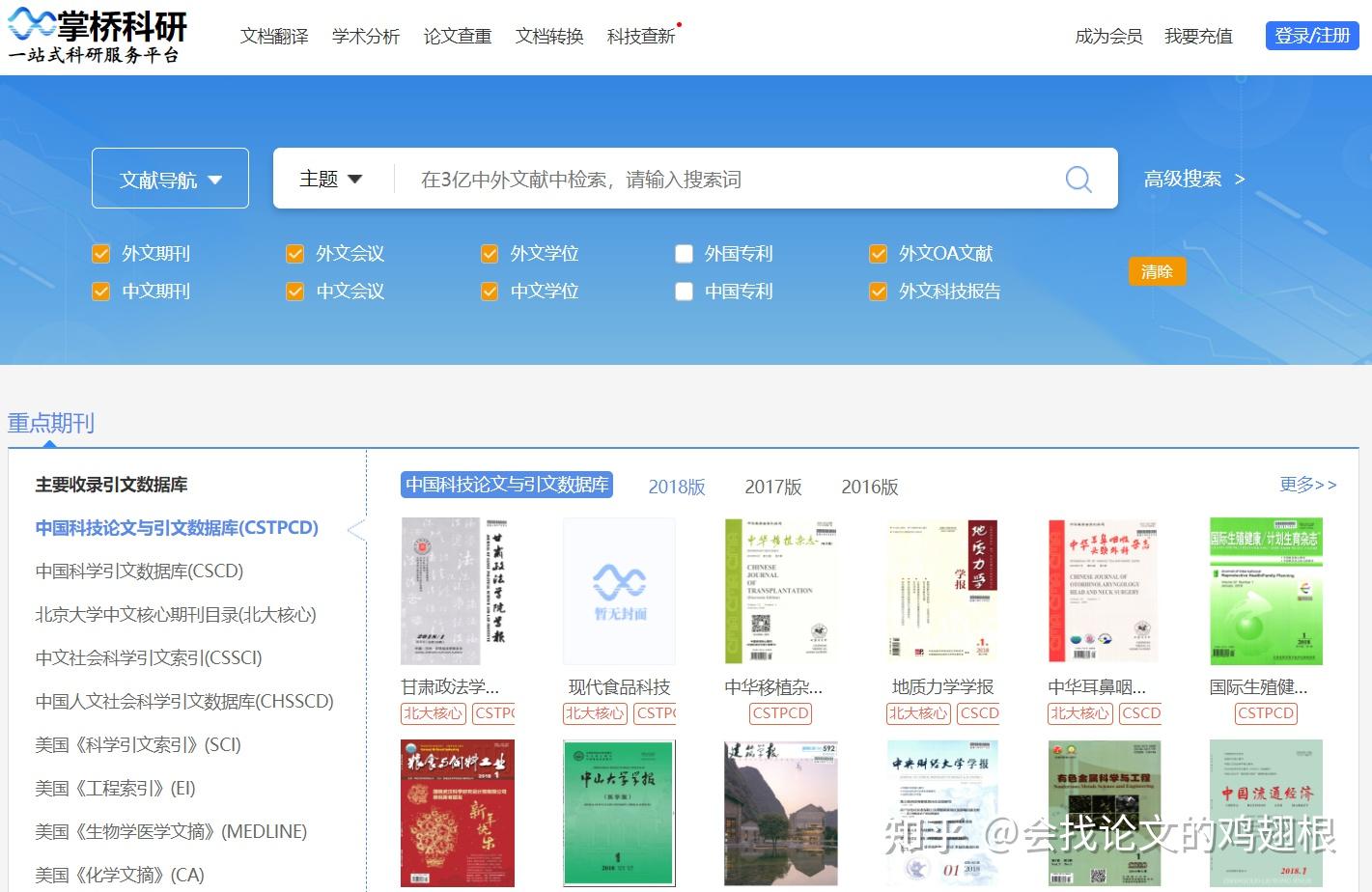
Task: Open the 论文查重 menu
Action: point(458,36)
